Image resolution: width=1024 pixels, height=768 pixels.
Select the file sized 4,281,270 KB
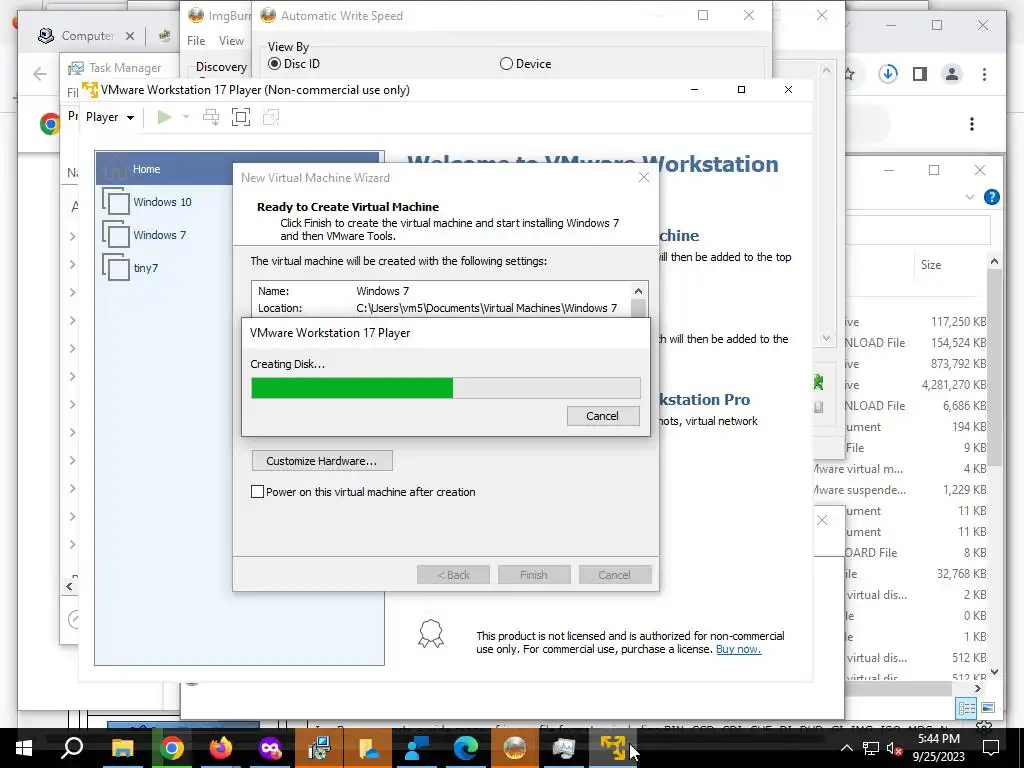tap(954, 385)
